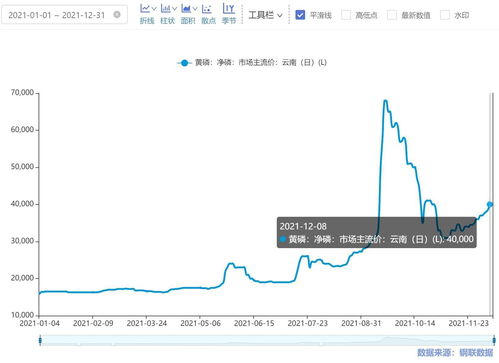This screenshot has height=363, width=499.
Task: Enable the 水印 checkbox
Action: click(445, 15)
